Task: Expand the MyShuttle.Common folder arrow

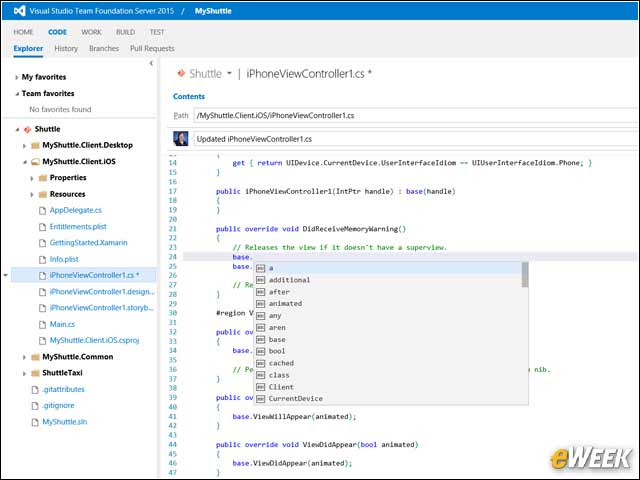Action: click(24, 358)
